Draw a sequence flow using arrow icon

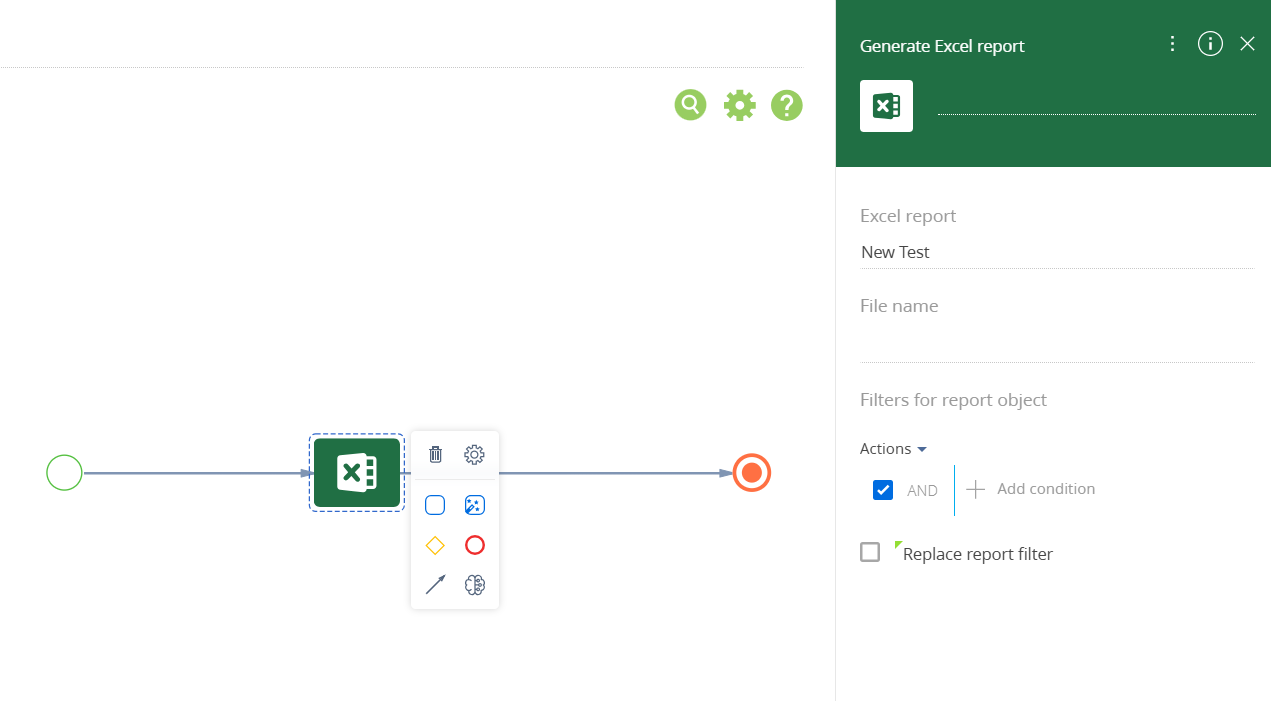click(x=435, y=585)
